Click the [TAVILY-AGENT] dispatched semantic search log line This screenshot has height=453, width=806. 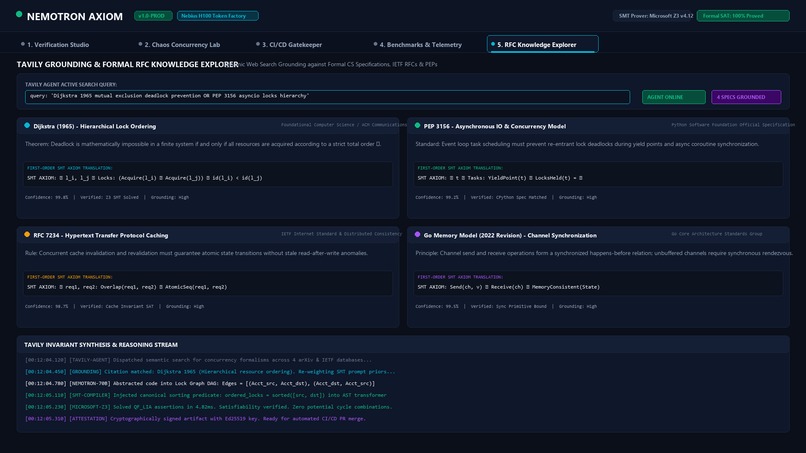[198, 360]
